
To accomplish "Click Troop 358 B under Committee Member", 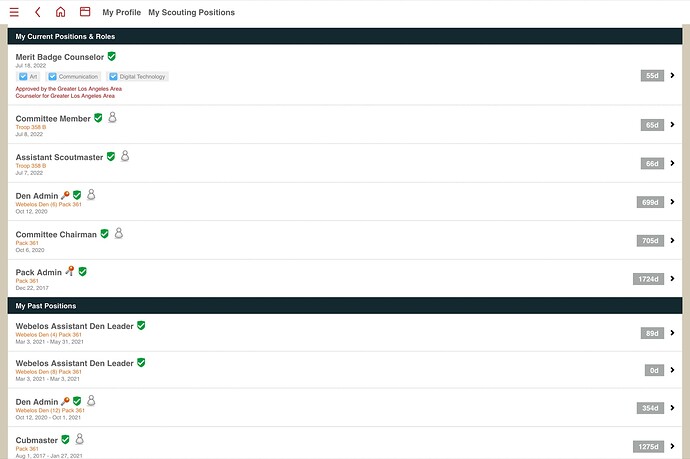I will coord(31,127).
